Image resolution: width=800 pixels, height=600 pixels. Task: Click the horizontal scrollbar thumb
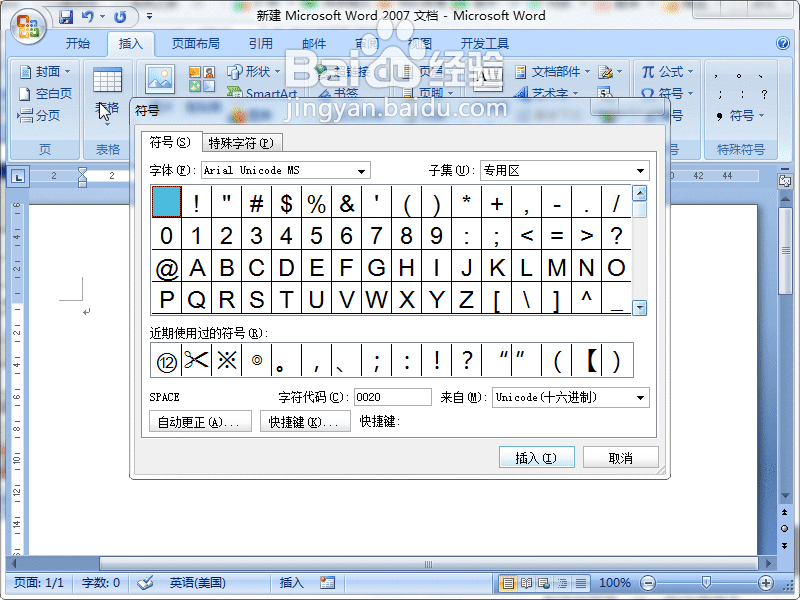pos(428,564)
